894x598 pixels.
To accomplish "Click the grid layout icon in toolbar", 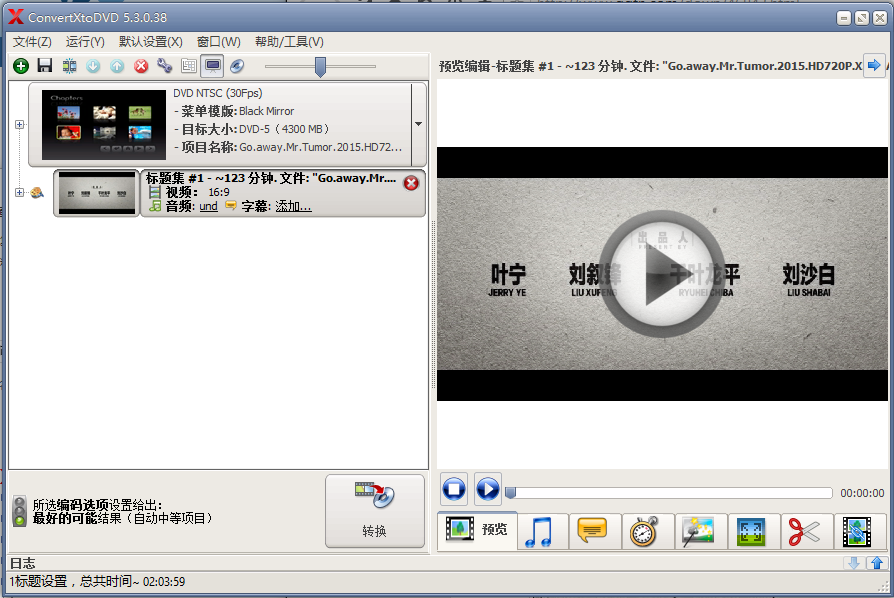I will [189, 66].
